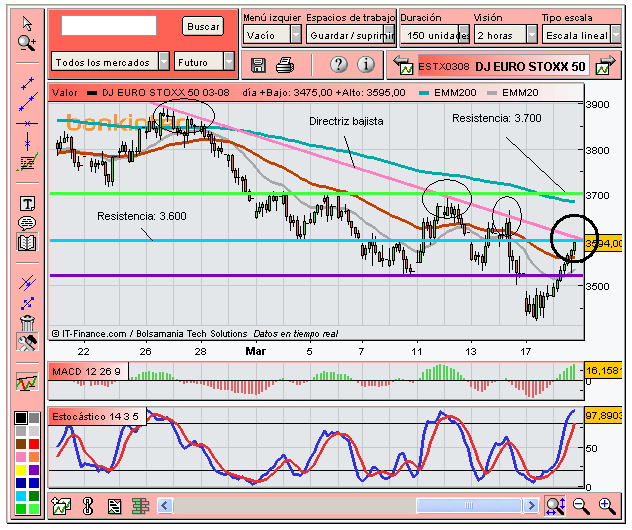Select the arrow pointer tool
Screen dimensions: 632x530
point(27,23)
